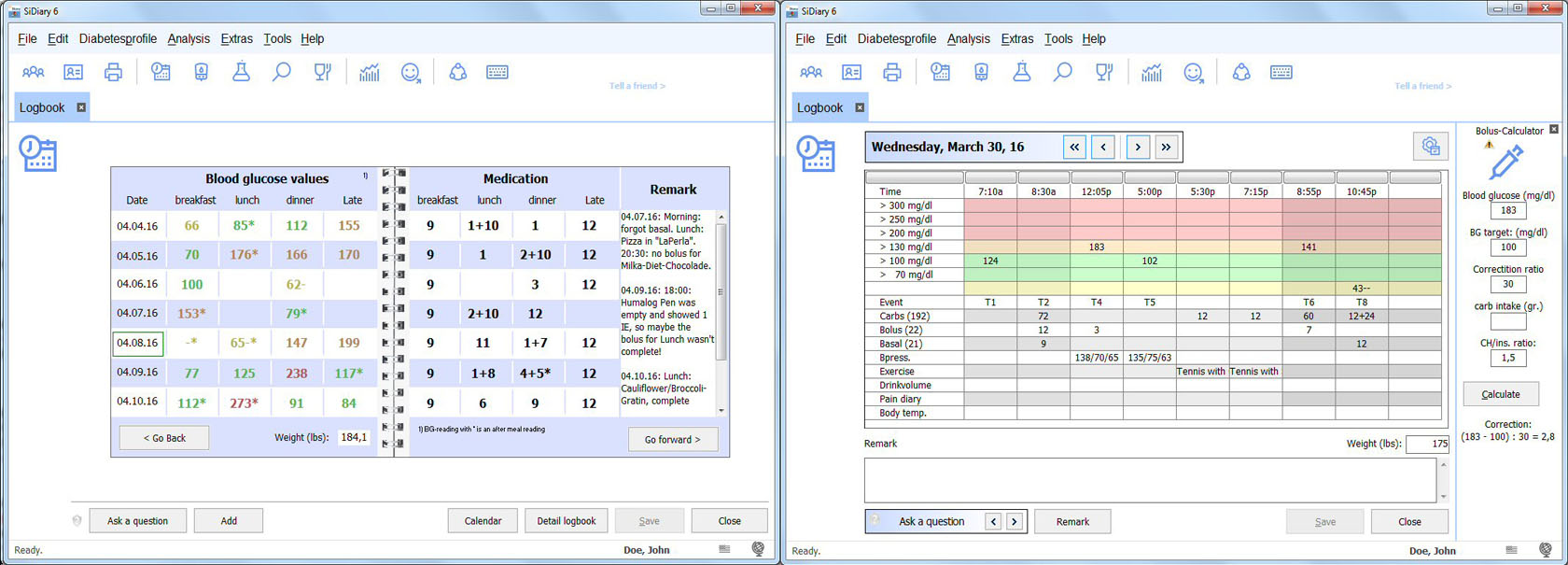Screen dimensions: 1568x565
Task: Click the patients group icon in left window
Action: [34, 72]
